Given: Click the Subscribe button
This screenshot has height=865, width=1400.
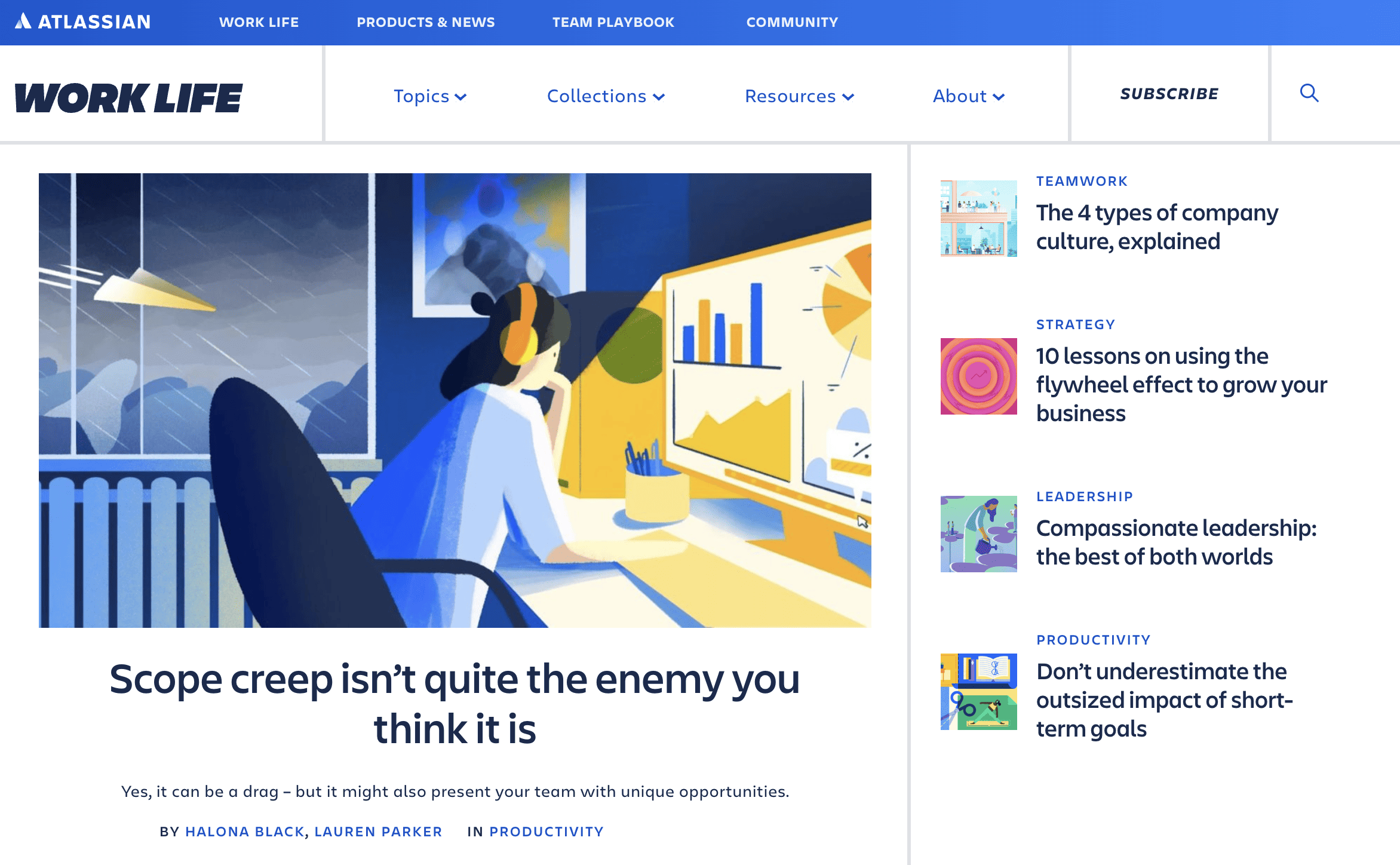Looking at the screenshot, I should (x=1169, y=94).
